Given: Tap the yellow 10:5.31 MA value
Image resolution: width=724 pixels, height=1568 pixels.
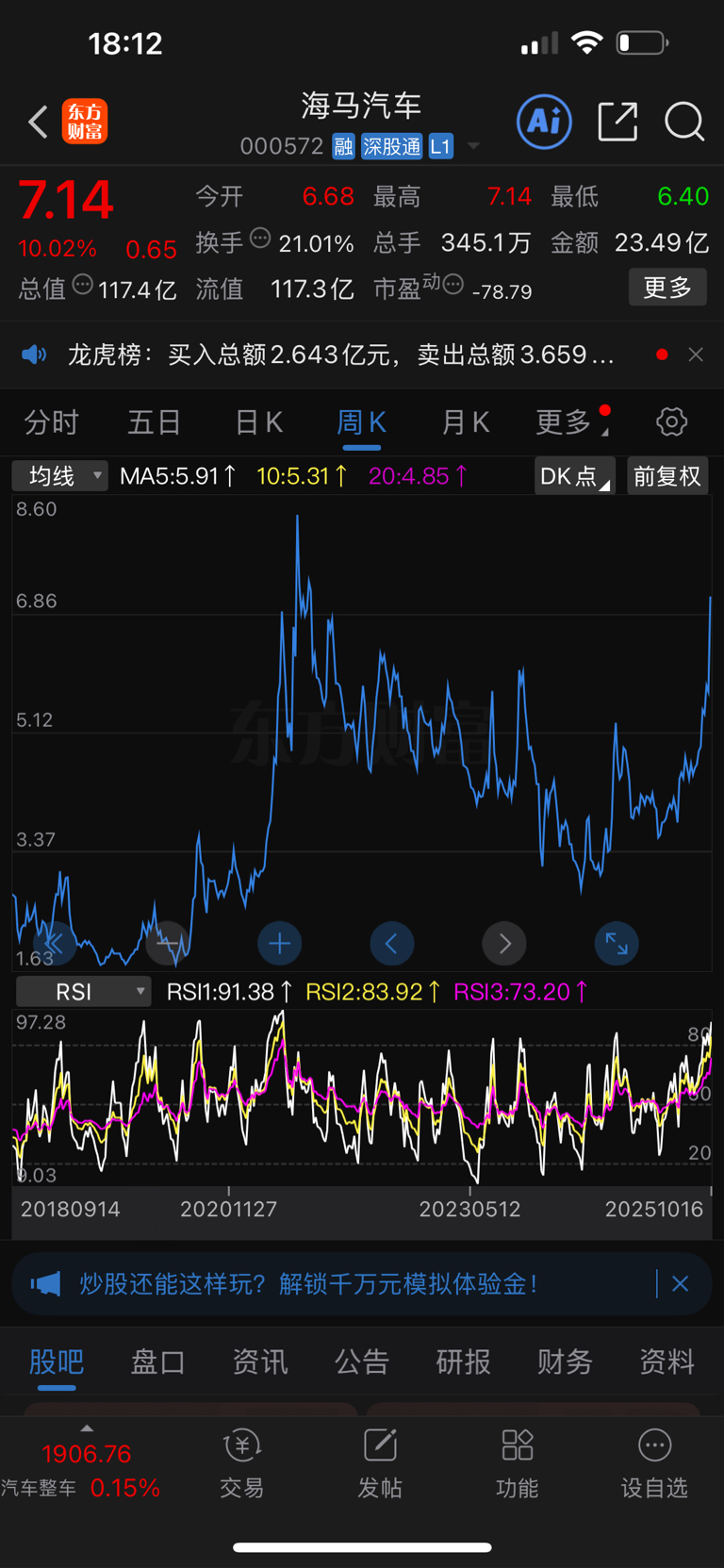Looking at the screenshot, I should click(303, 476).
